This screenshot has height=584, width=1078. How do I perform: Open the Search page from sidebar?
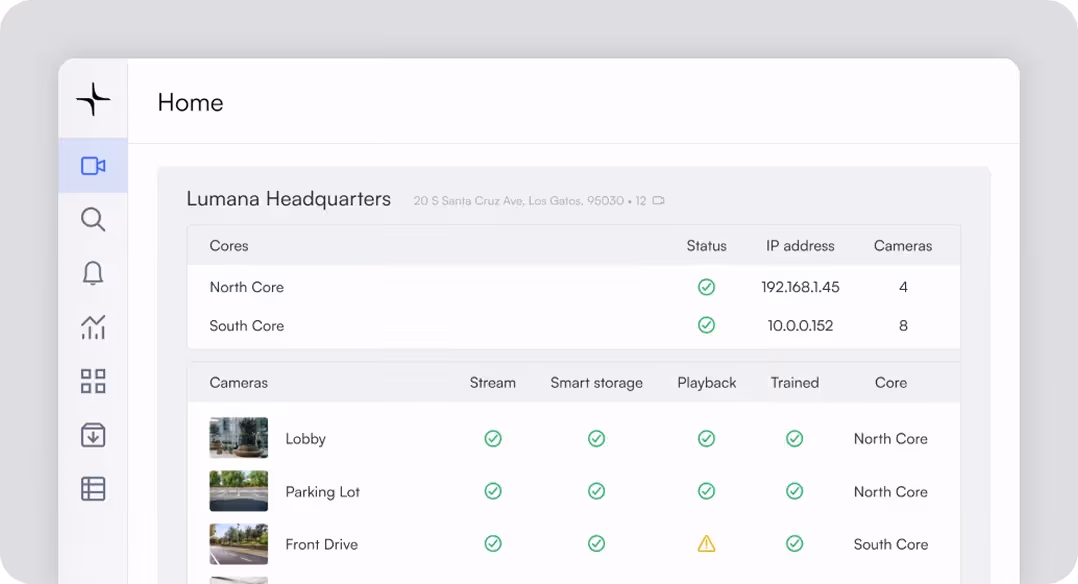[93, 219]
